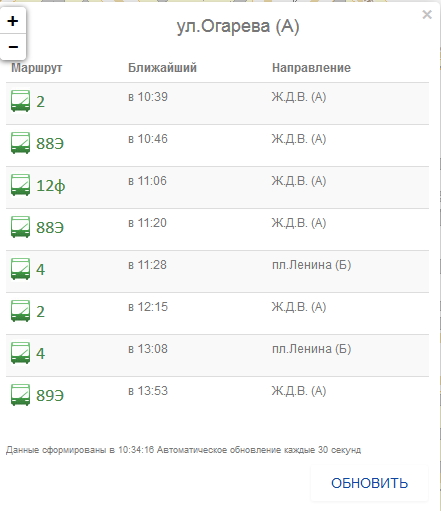
Task: Click the Ближайший column header
Action: [x=162, y=68]
